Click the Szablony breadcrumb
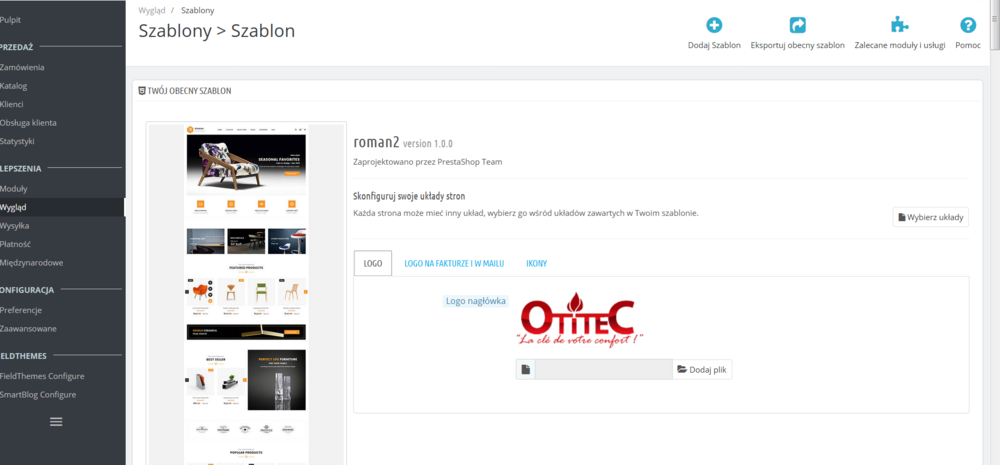The image size is (1000, 465). coord(198,10)
